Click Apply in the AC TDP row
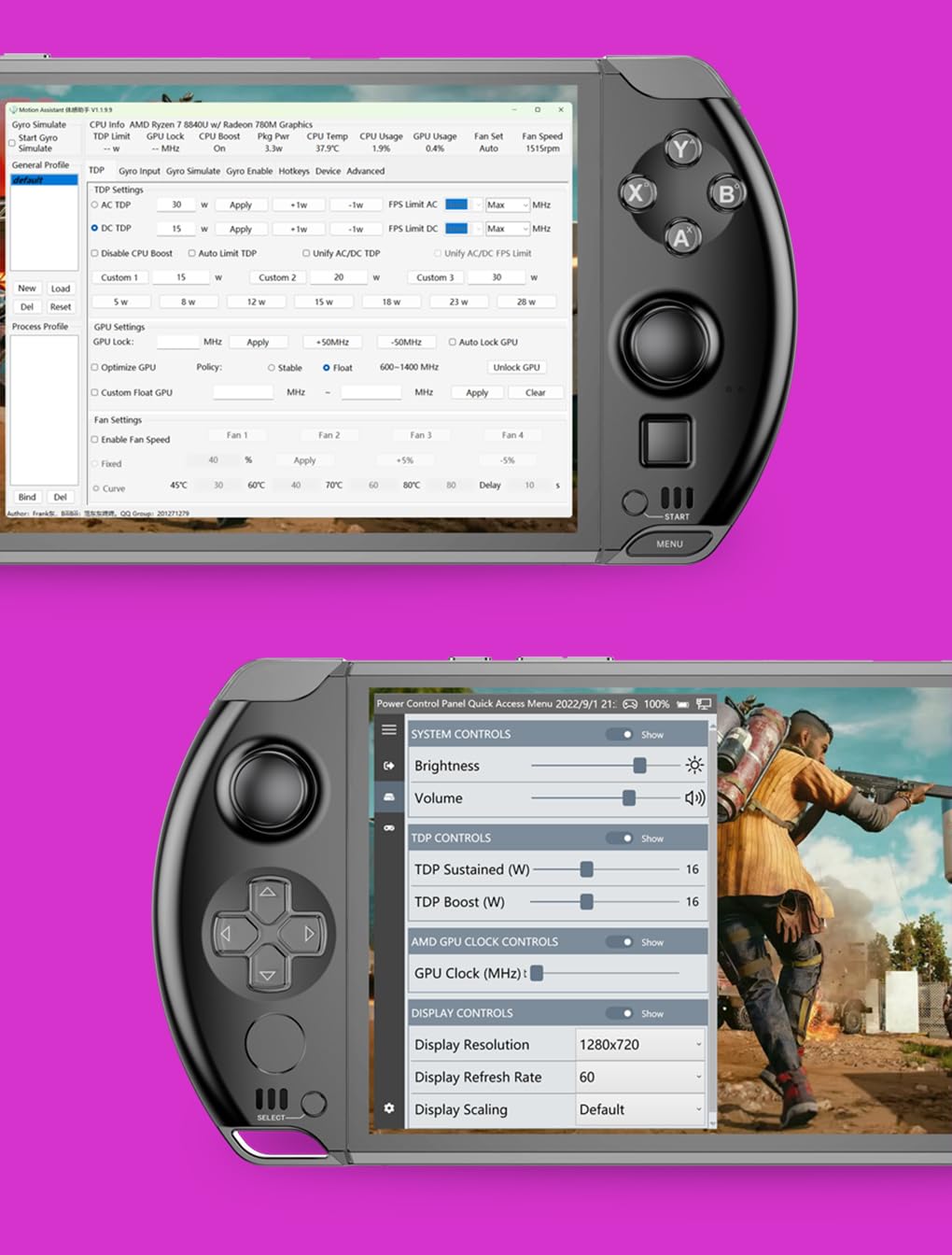The image size is (952, 1255). 241,204
